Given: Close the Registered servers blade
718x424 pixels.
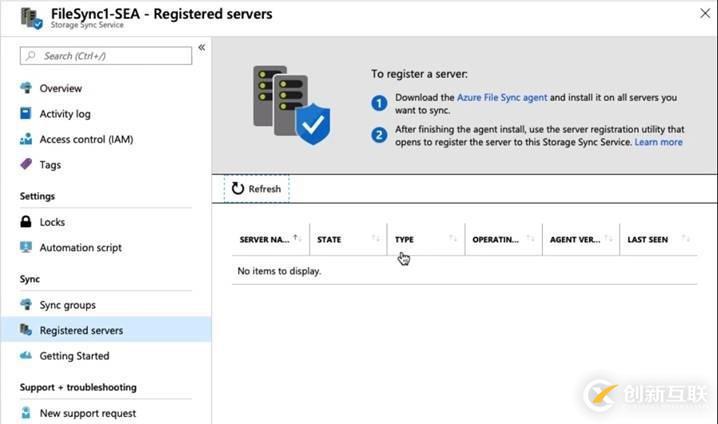Looking at the screenshot, I should pos(705,13).
